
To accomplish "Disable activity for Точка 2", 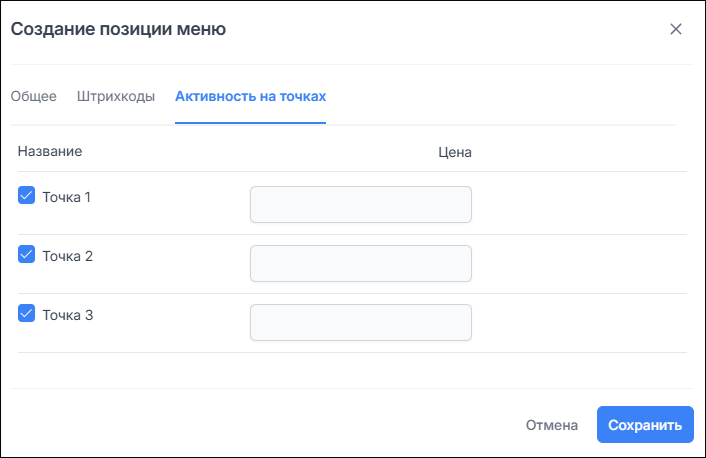I will (27, 255).
